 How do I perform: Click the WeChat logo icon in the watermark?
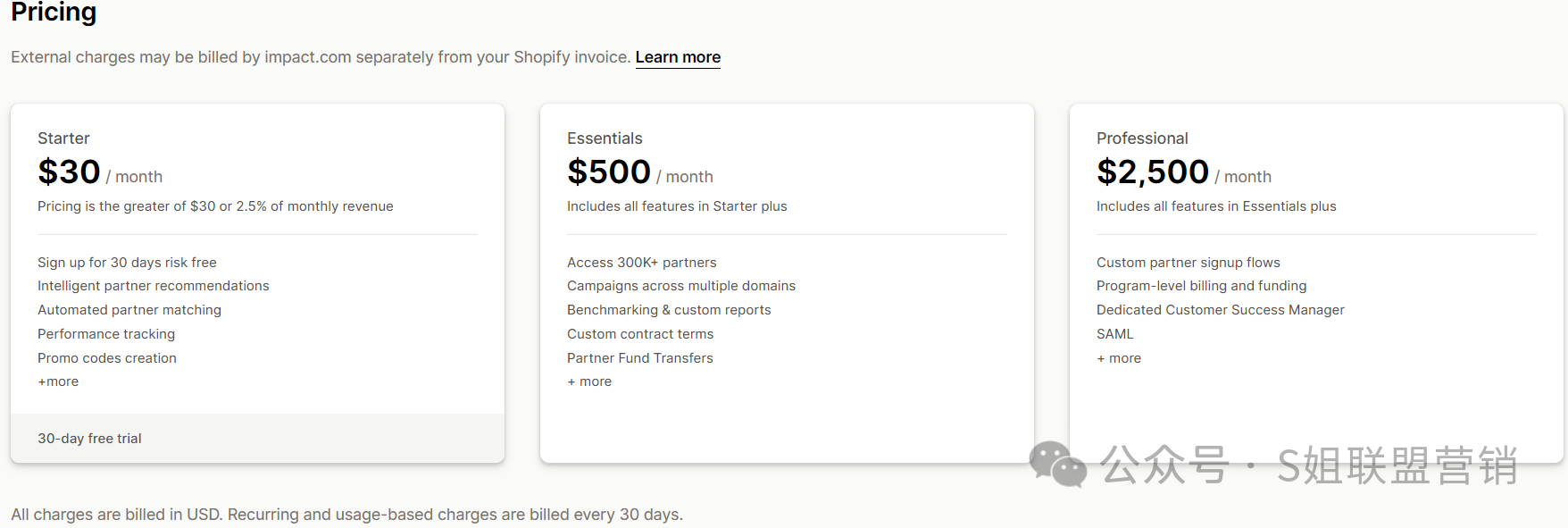coord(1057,464)
